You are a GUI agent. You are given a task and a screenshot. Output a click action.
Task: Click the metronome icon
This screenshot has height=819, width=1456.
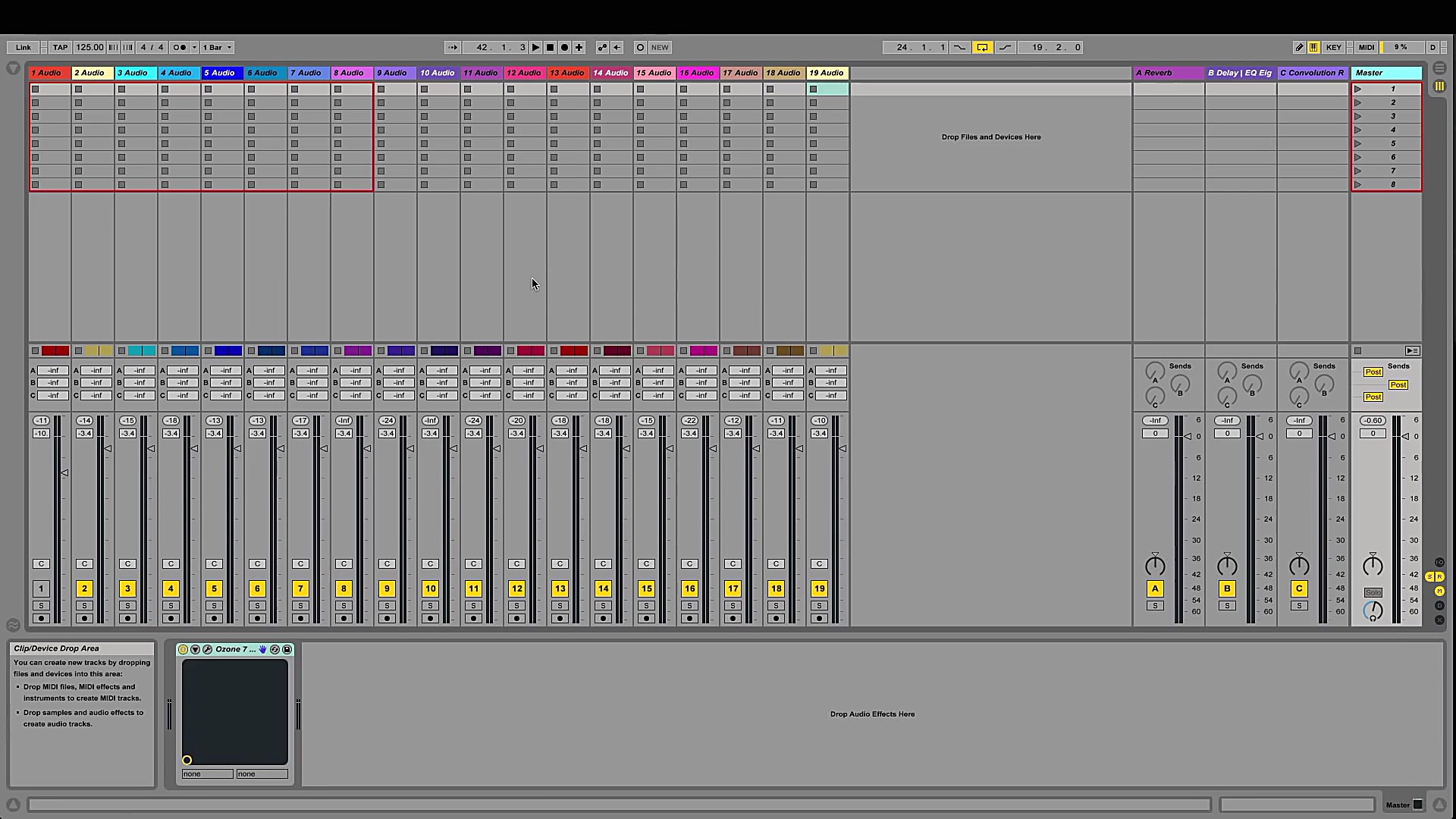coord(180,47)
